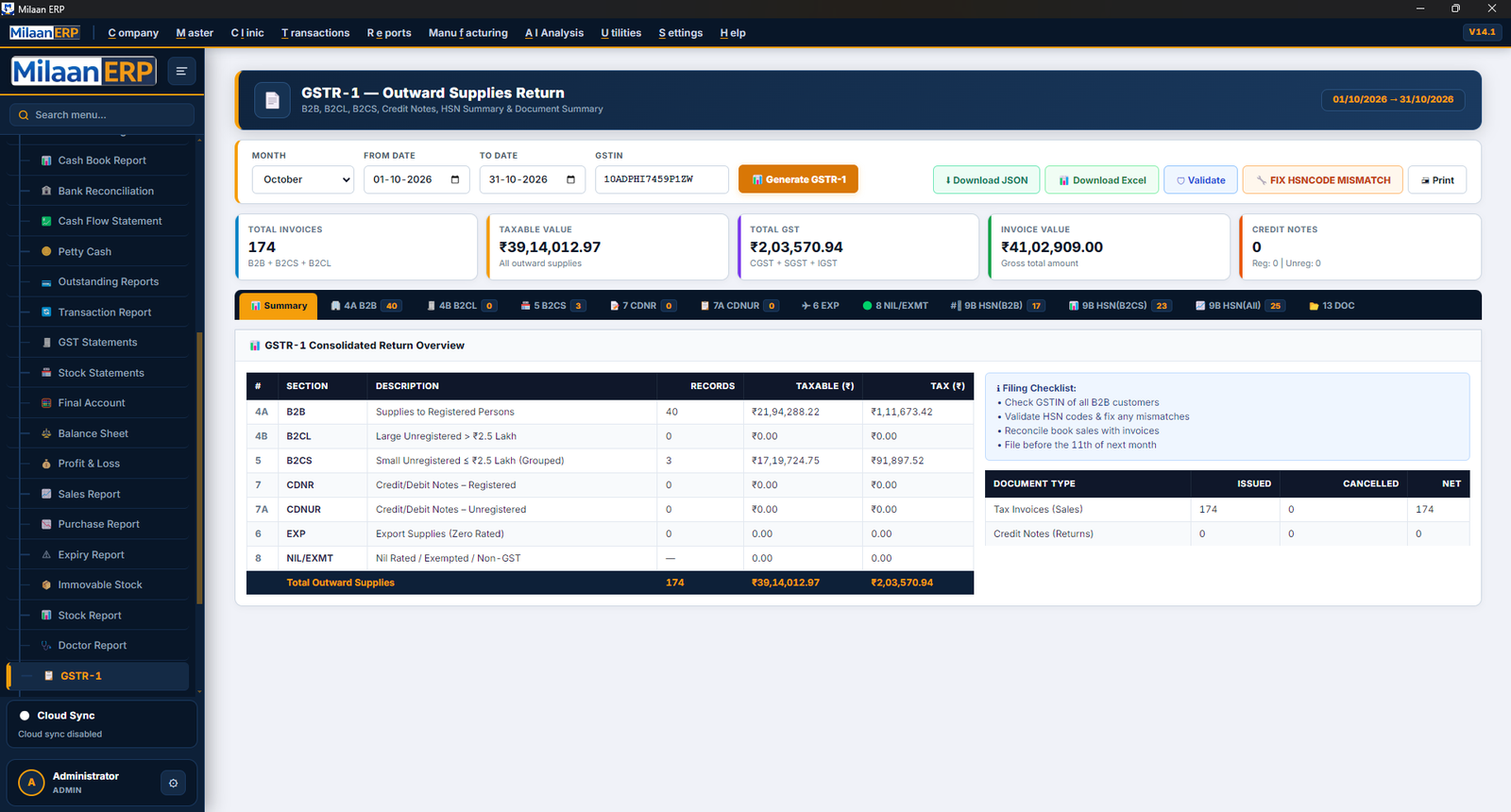
Task: Switch to the 7 CDNR tab
Action: pos(643,306)
